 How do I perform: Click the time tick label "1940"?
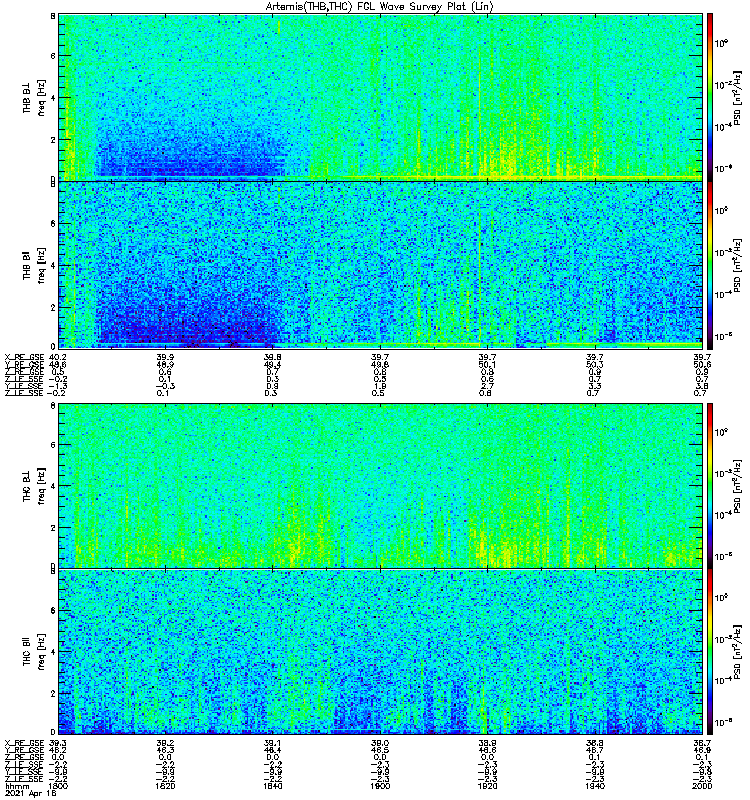click(594, 786)
